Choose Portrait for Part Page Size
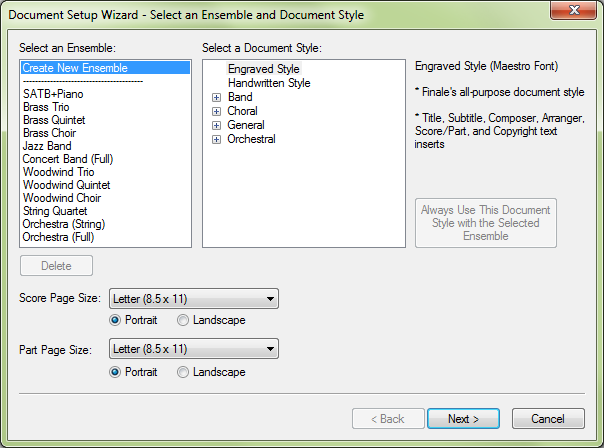The height and width of the screenshot is (448, 604). [x=116, y=372]
